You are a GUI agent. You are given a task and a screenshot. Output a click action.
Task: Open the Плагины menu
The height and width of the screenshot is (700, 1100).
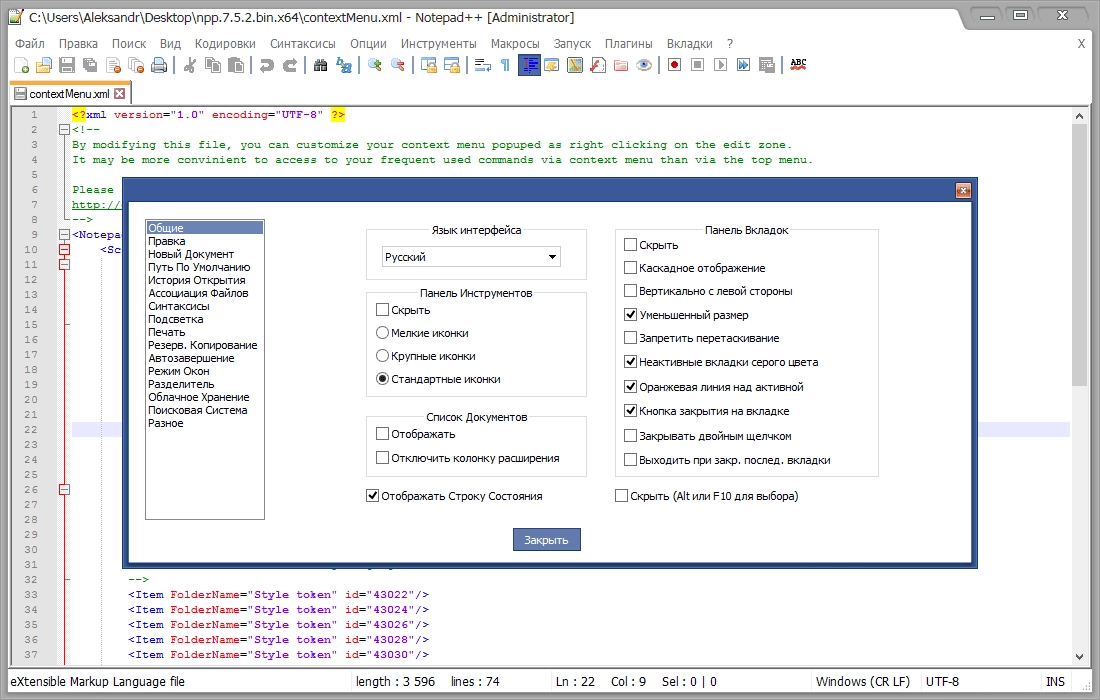coord(629,43)
